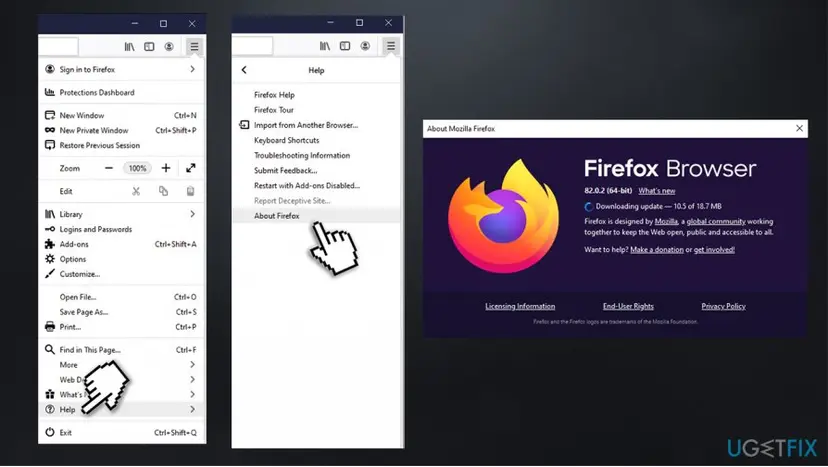The width and height of the screenshot is (828, 467).
Task: Click URL bar field in left window
Action: [58, 46]
